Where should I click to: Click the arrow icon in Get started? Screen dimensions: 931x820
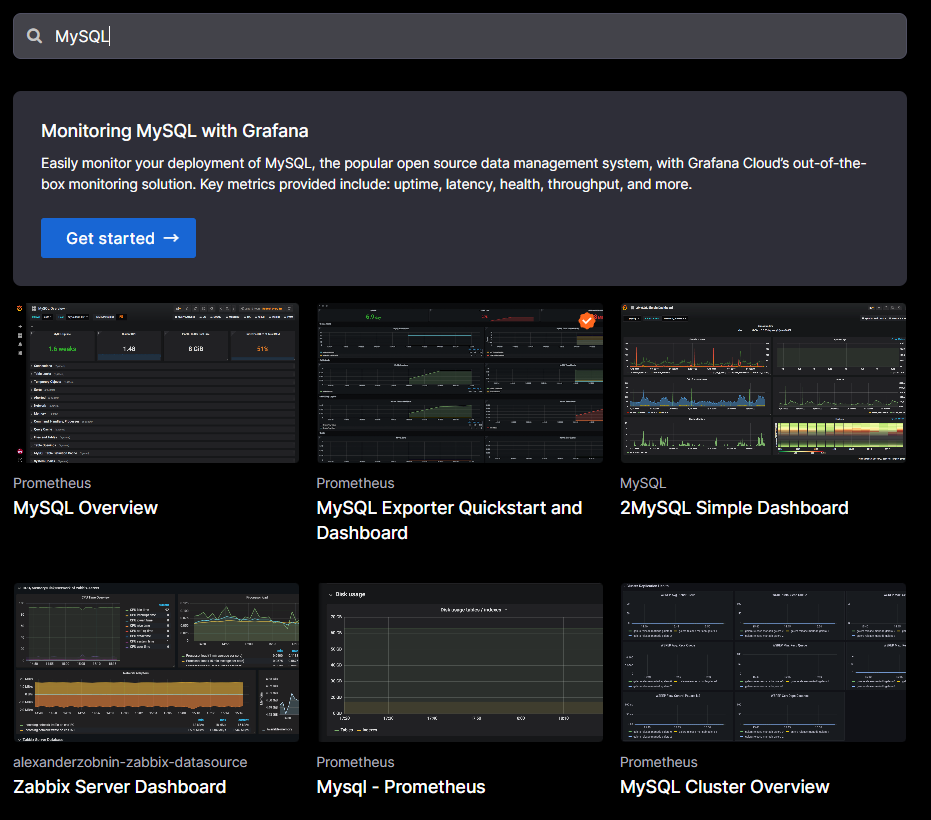pos(171,238)
